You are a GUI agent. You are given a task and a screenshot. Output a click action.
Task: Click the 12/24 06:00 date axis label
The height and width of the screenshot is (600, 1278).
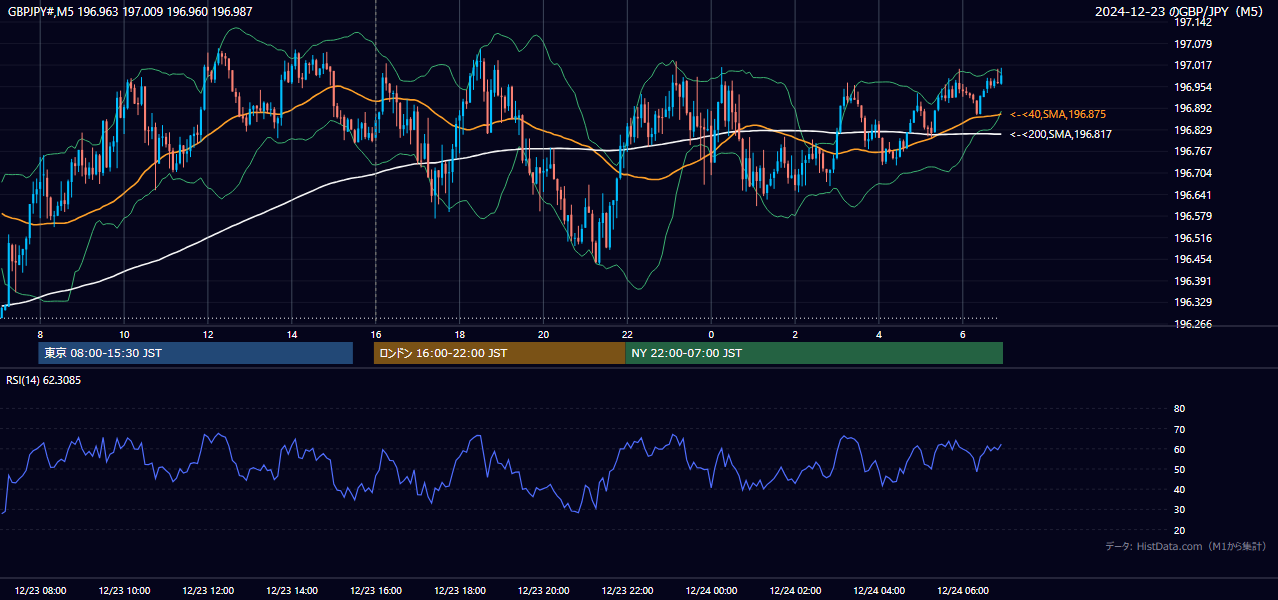[x=964, y=590]
